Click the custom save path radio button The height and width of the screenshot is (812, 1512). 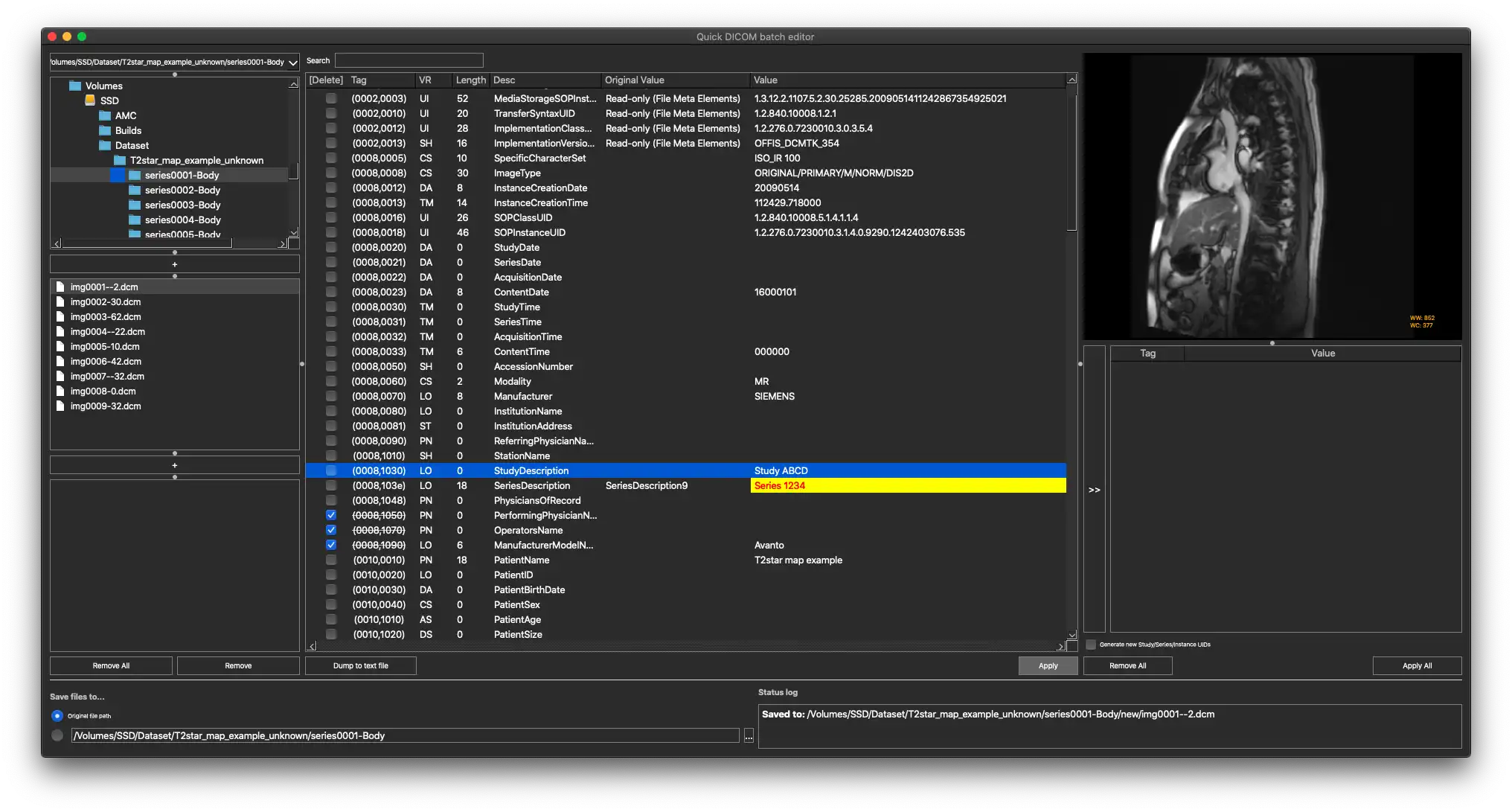coord(56,735)
